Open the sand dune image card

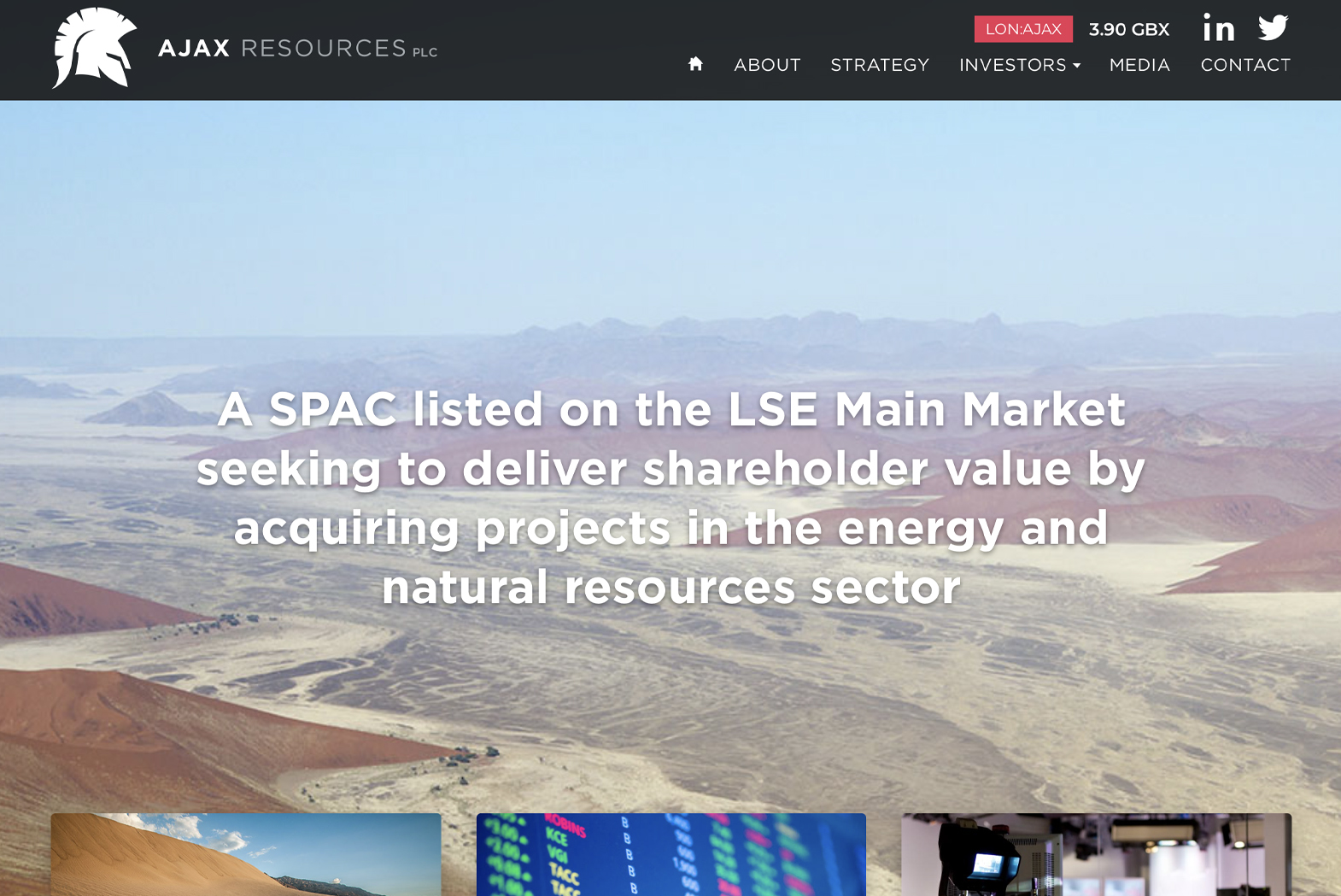(x=246, y=854)
